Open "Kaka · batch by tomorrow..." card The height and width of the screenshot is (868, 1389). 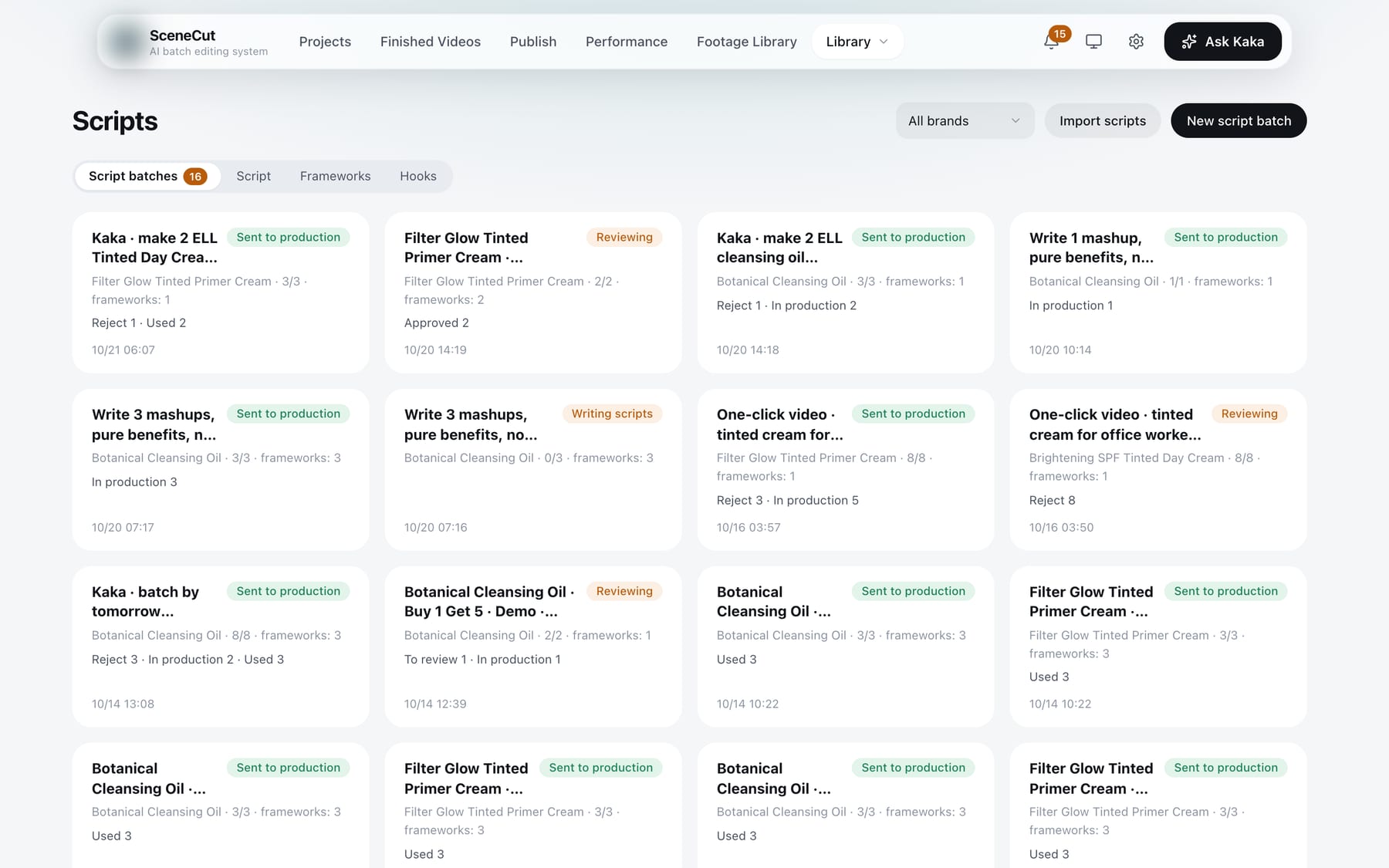click(221, 647)
